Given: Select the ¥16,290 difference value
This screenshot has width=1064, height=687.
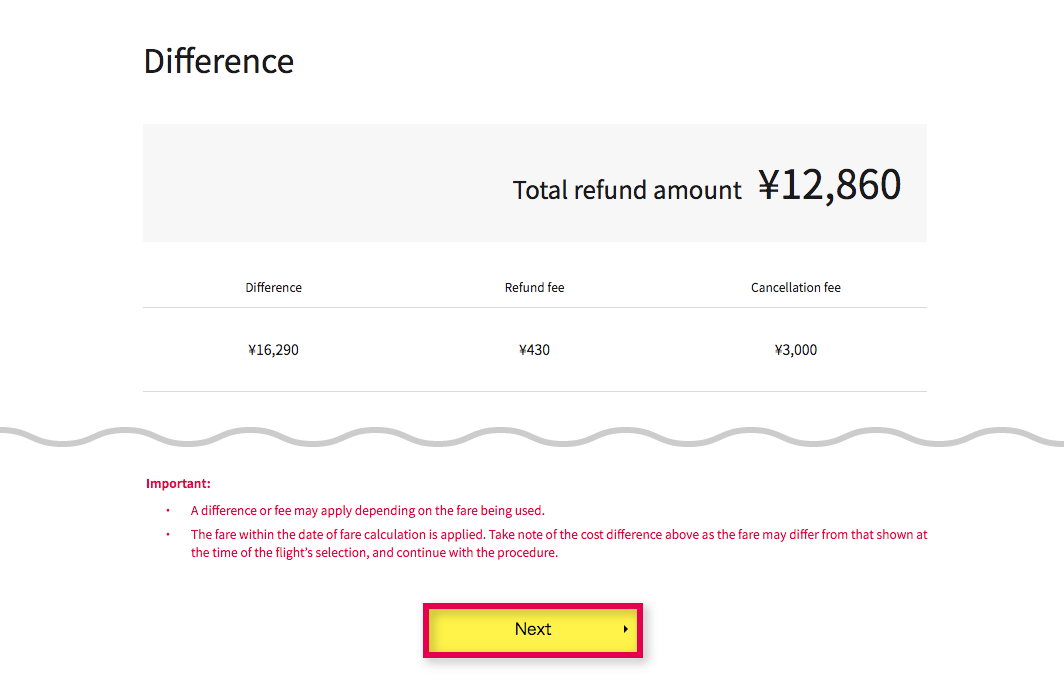Looking at the screenshot, I should [273, 350].
